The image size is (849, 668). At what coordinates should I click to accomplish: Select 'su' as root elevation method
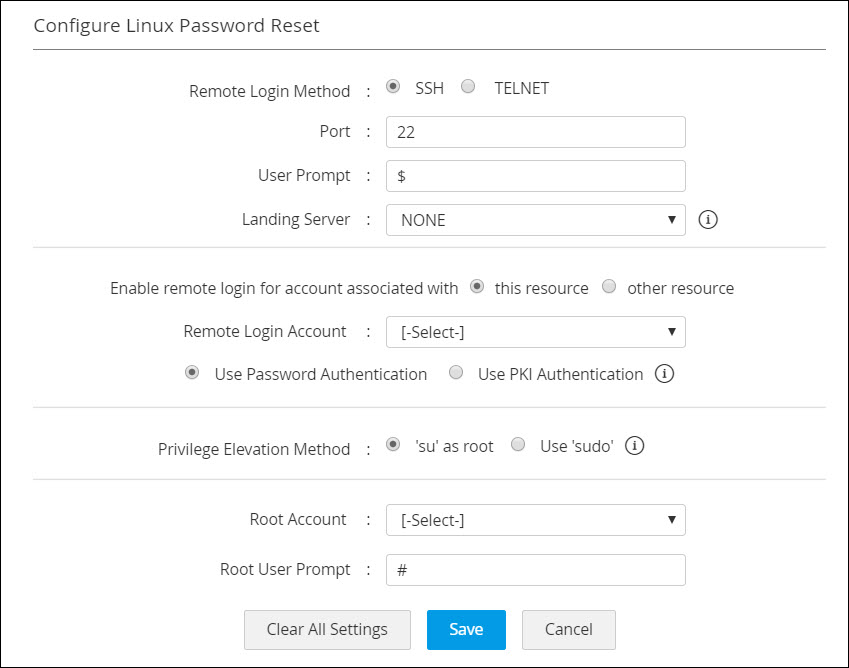pos(393,445)
